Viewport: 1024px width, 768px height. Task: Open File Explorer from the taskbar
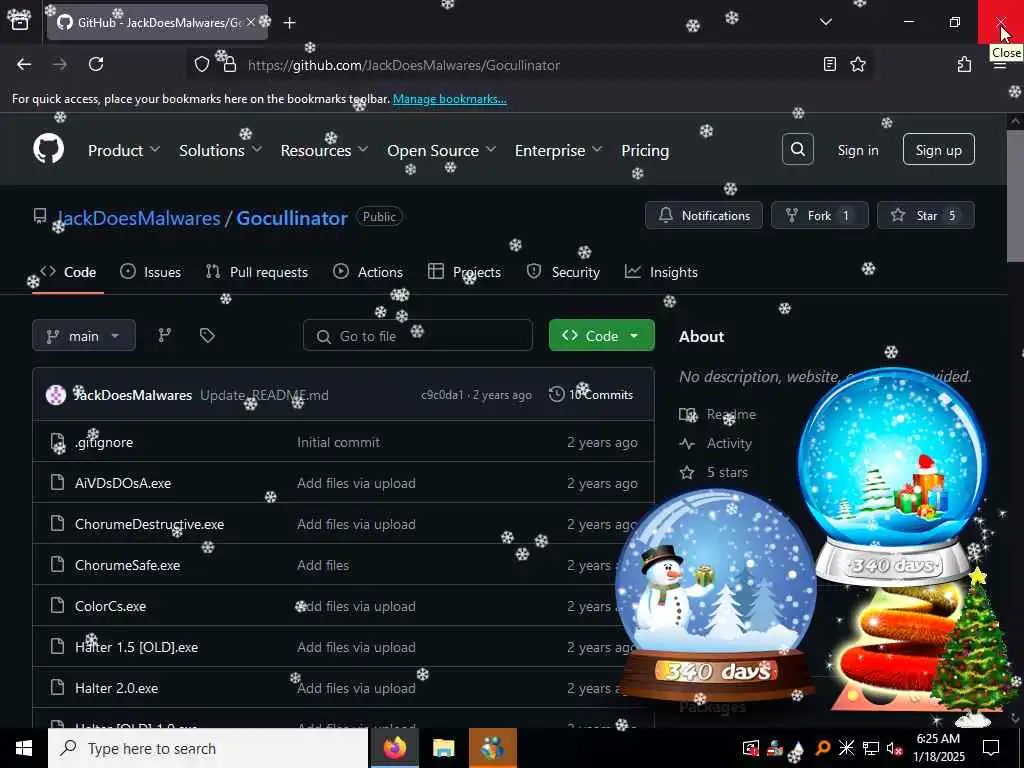click(x=443, y=748)
